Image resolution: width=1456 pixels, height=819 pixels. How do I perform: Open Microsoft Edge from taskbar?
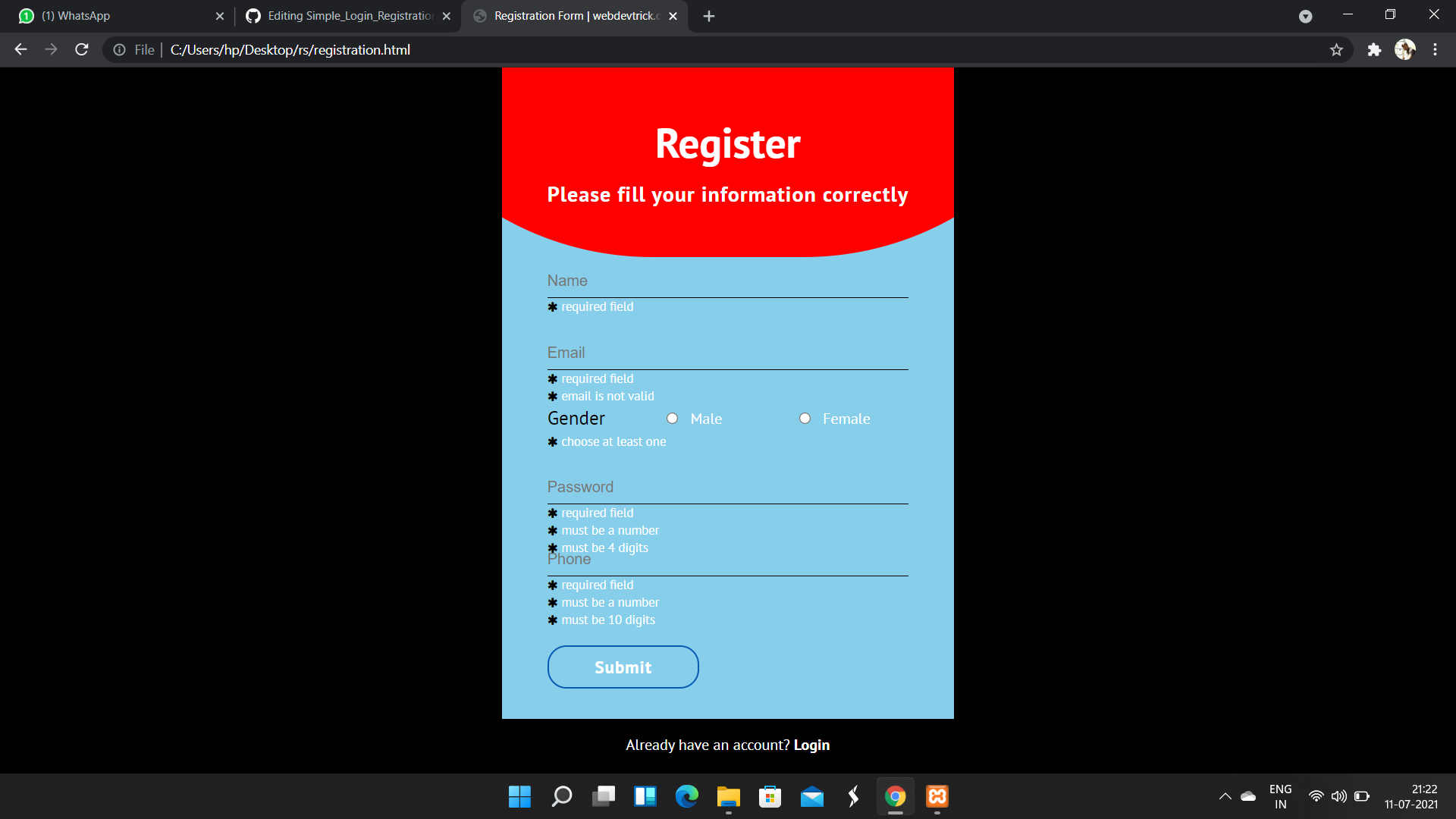tap(687, 796)
